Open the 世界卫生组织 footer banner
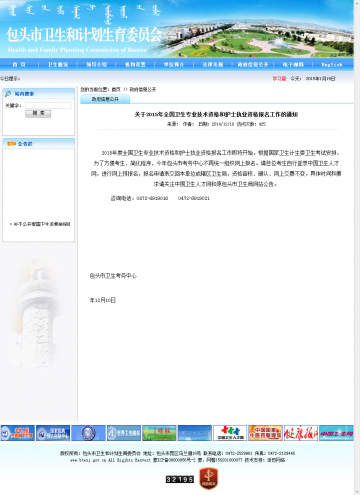The height and width of the screenshot is (495, 360). [124, 433]
